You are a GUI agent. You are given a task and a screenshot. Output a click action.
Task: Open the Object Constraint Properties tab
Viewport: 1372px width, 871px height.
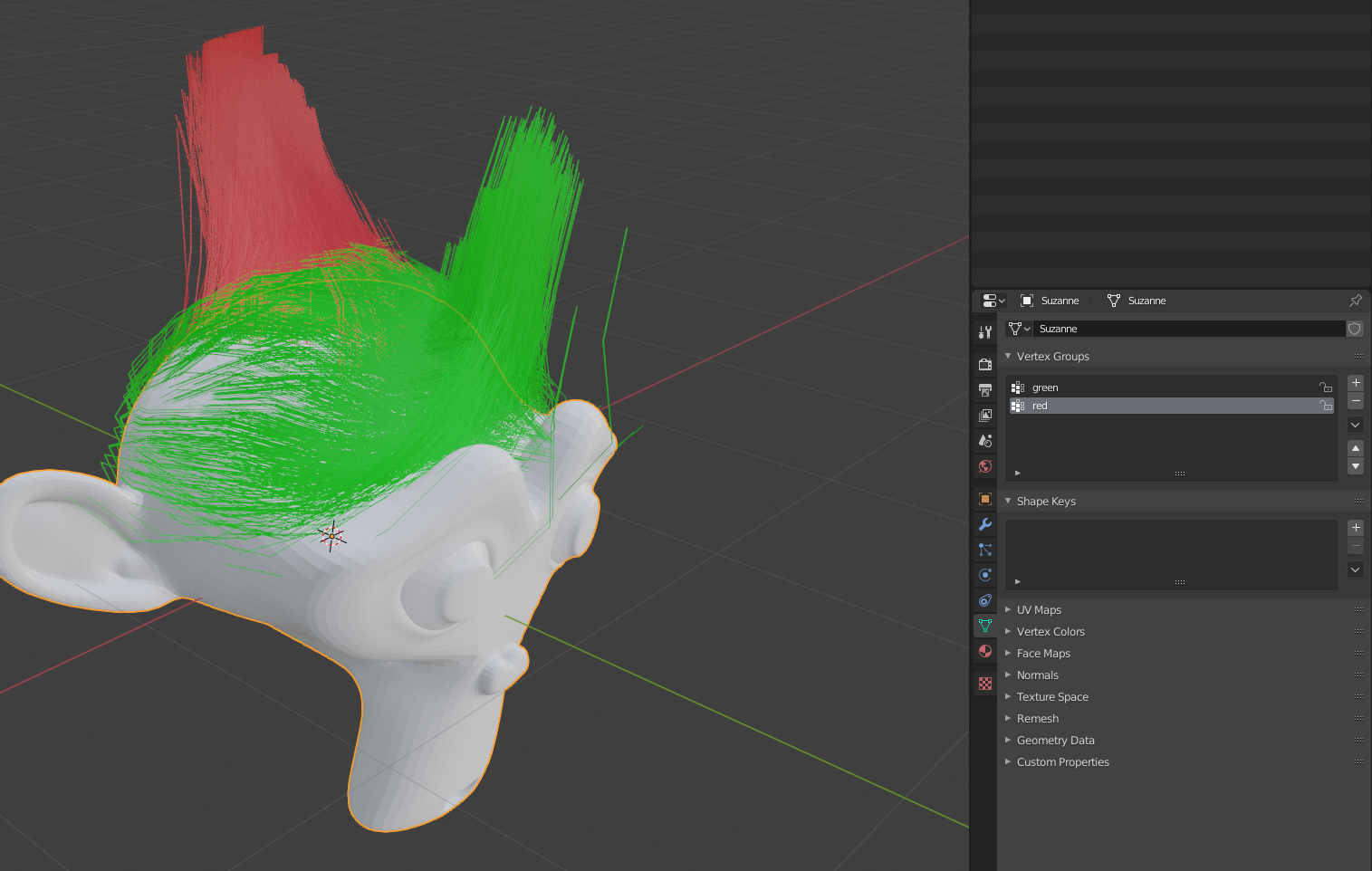(984, 600)
